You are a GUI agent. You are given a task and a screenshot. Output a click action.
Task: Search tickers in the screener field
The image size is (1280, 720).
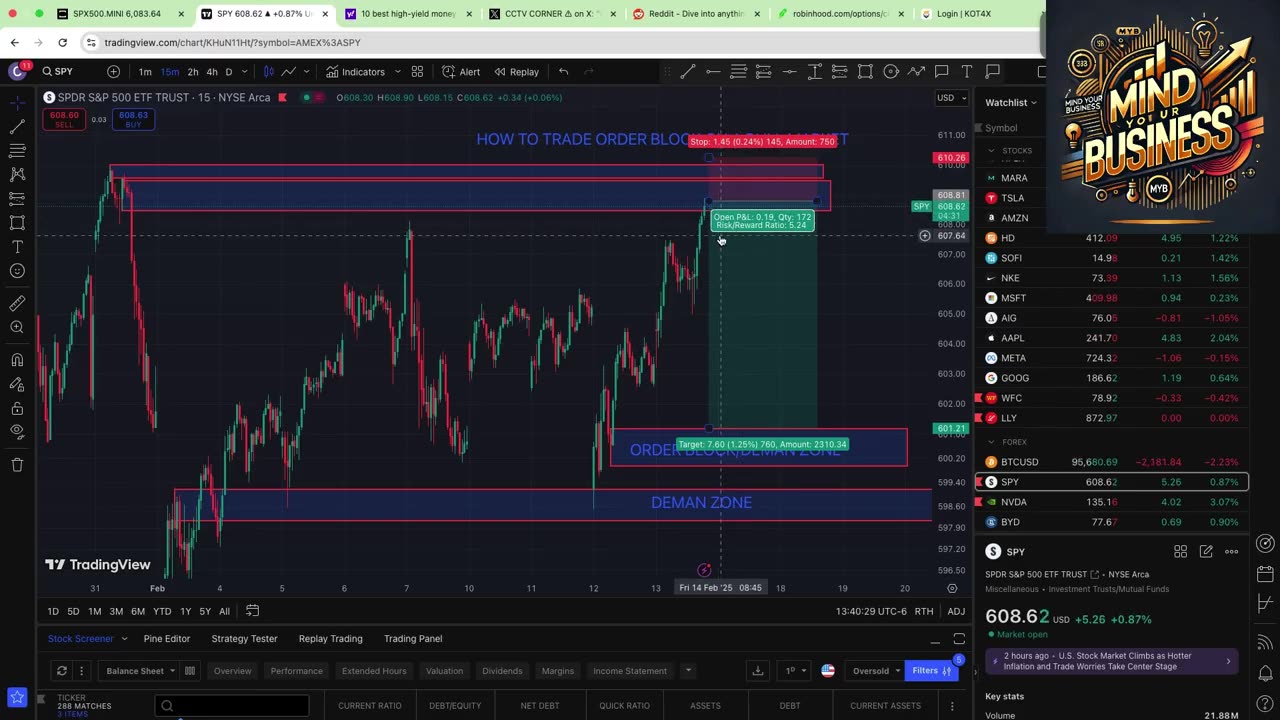tap(232, 706)
